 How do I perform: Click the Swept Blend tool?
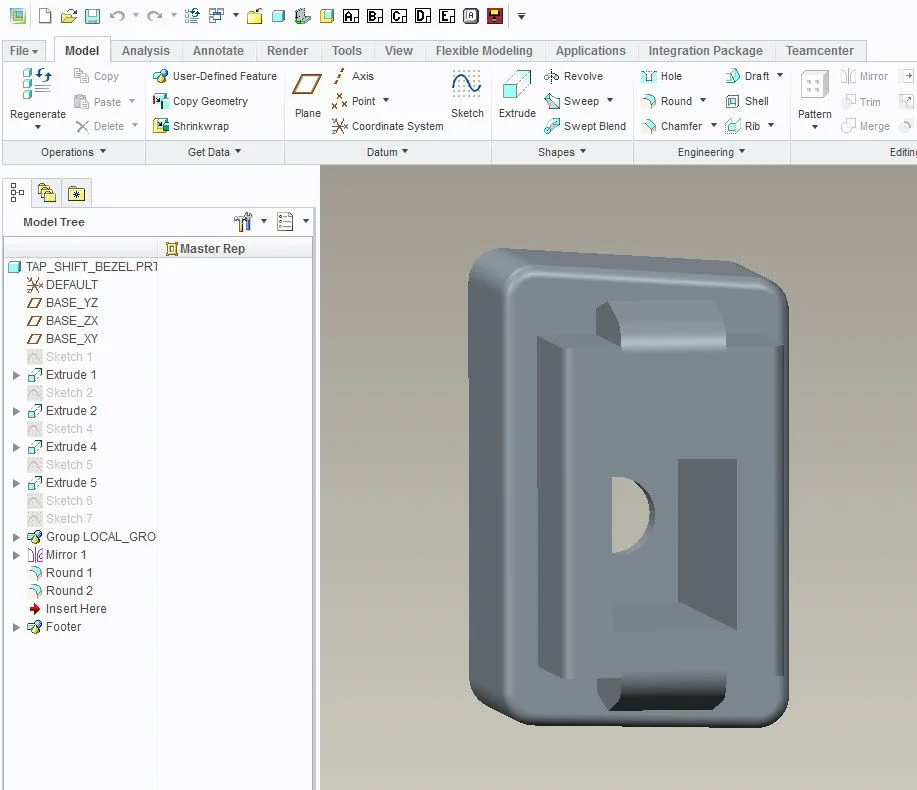(584, 126)
